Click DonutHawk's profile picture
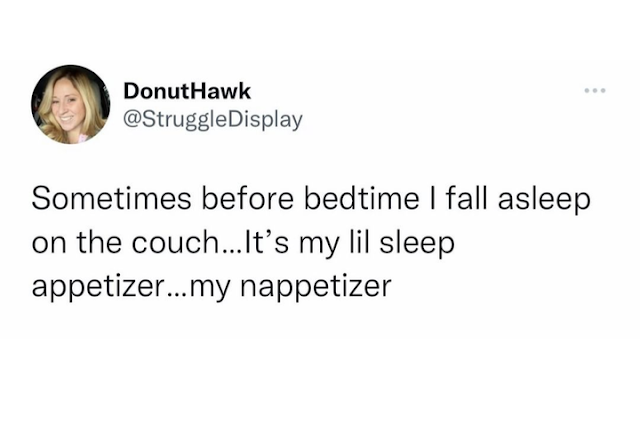 point(71,104)
